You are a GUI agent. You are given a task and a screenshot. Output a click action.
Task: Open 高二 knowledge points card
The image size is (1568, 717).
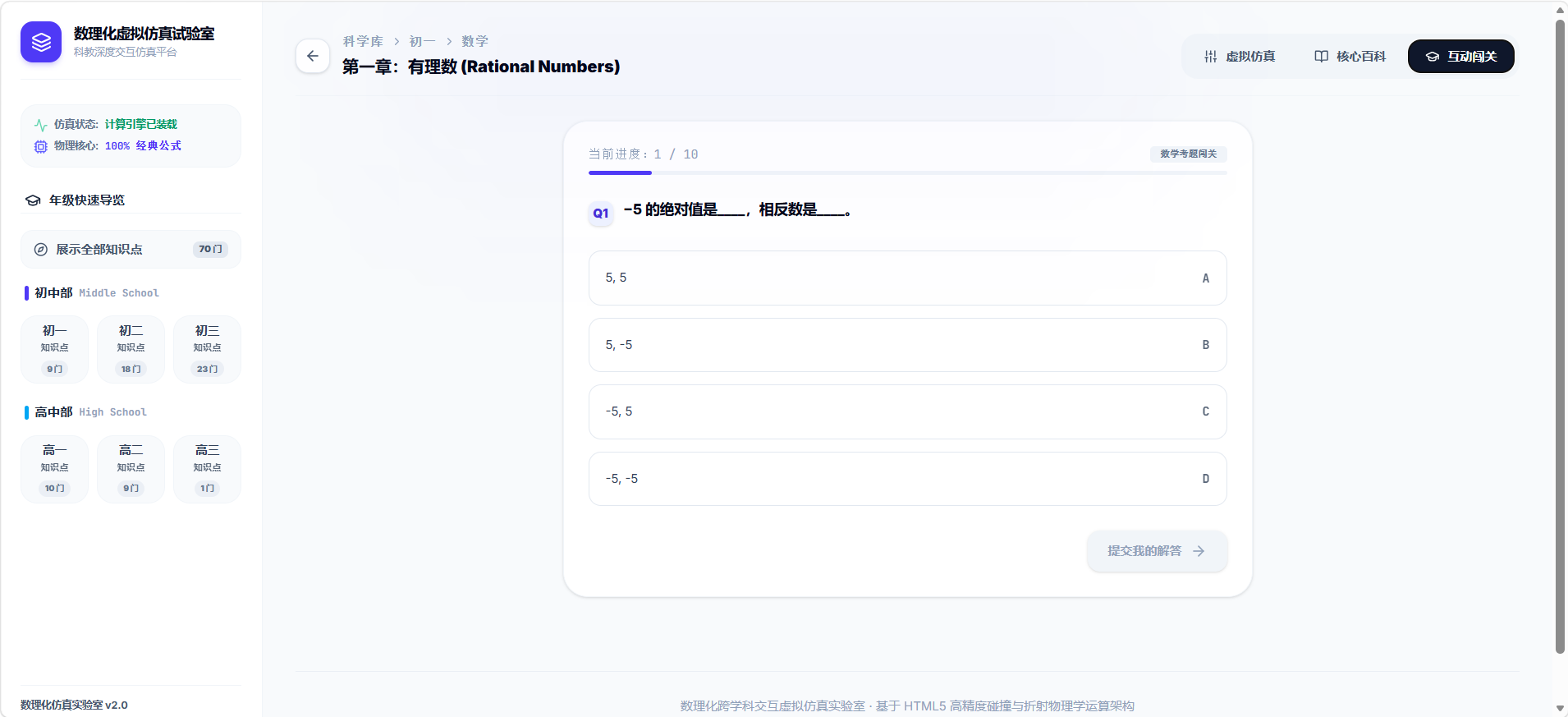[131, 469]
